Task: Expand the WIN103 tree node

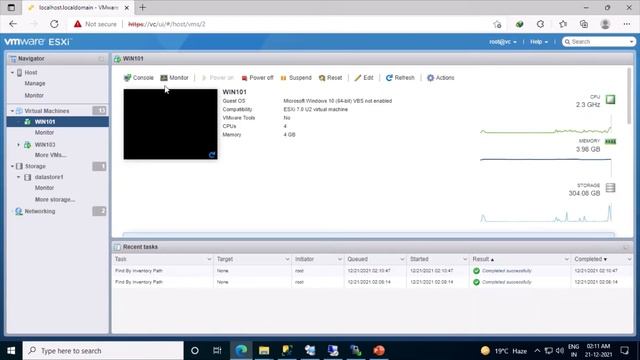Action: (x=18, y=144)
